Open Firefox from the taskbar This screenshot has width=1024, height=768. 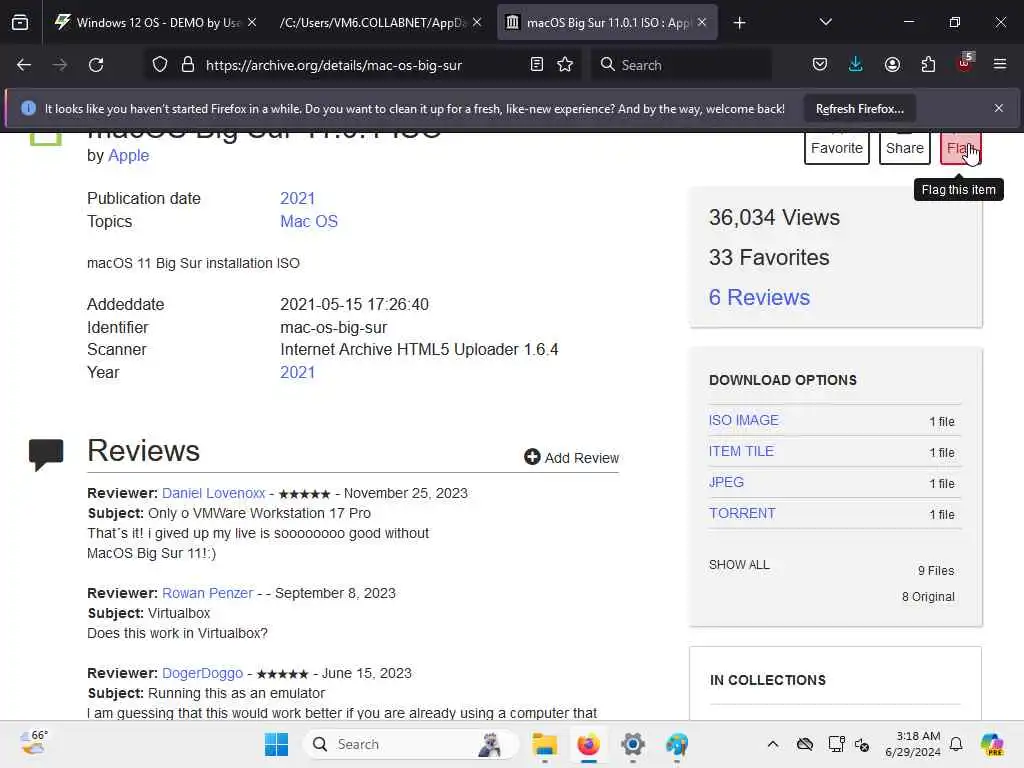tap(588, 744)
